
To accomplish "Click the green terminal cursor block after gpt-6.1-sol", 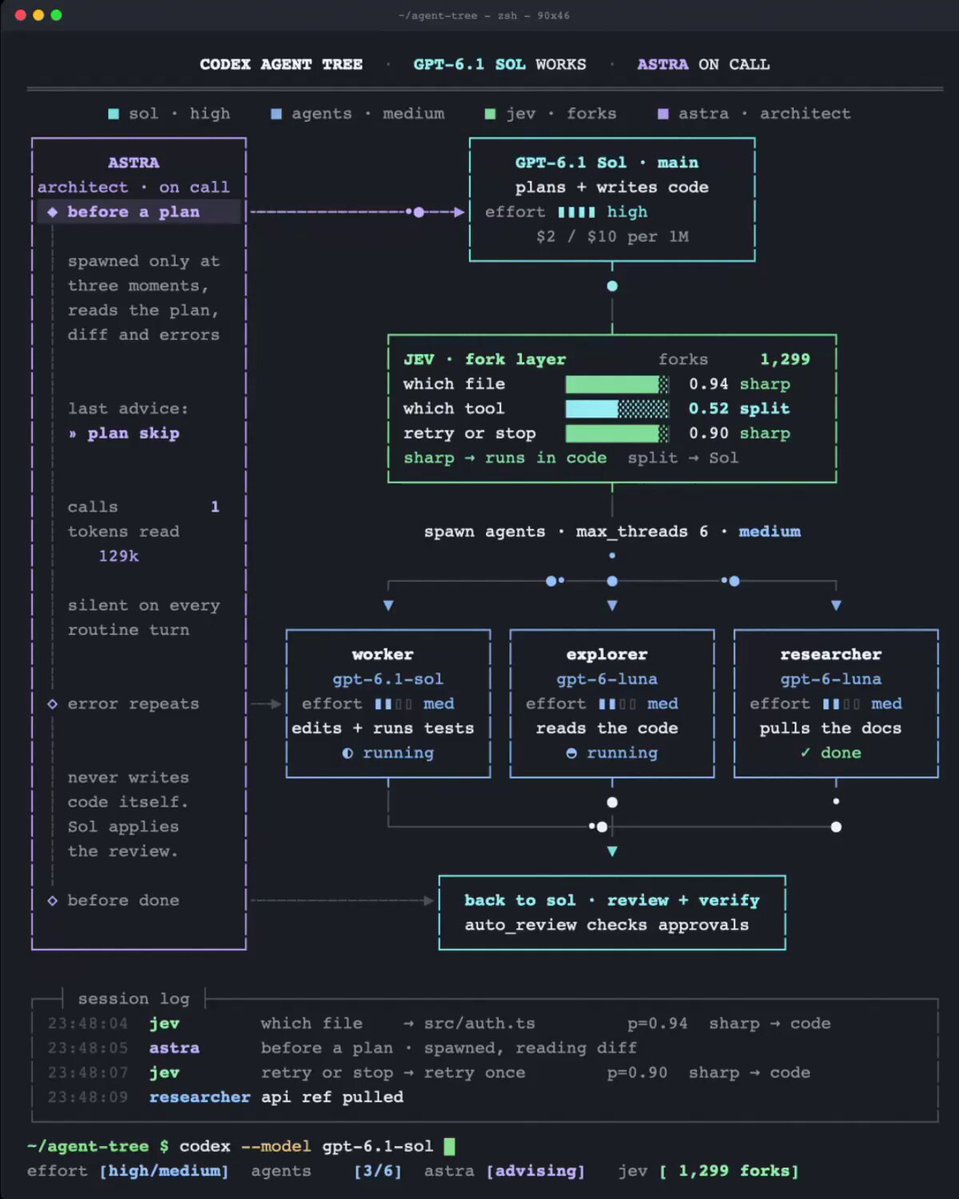I will tap(450, 1145).
